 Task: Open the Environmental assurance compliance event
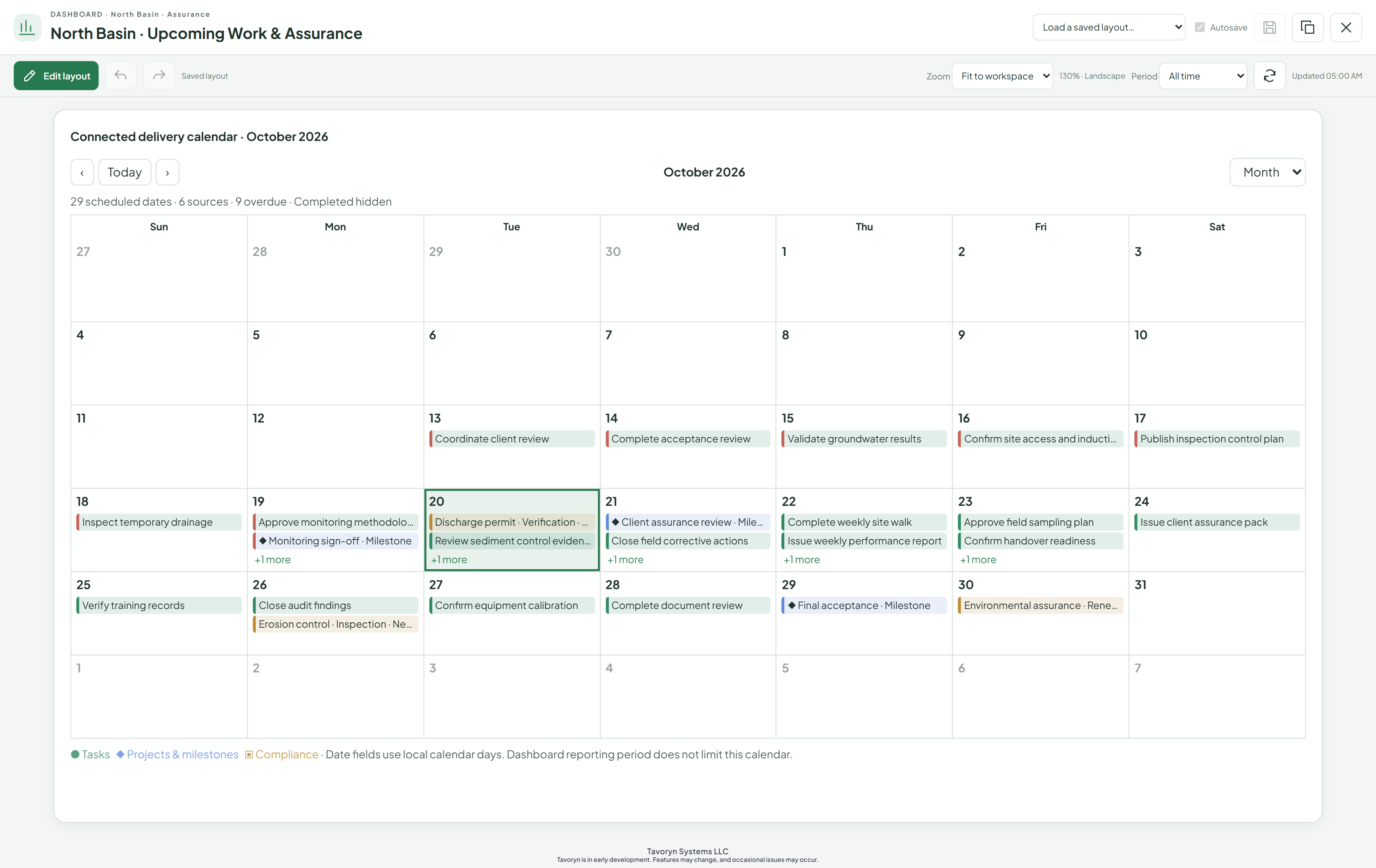tap(1040, 605)
